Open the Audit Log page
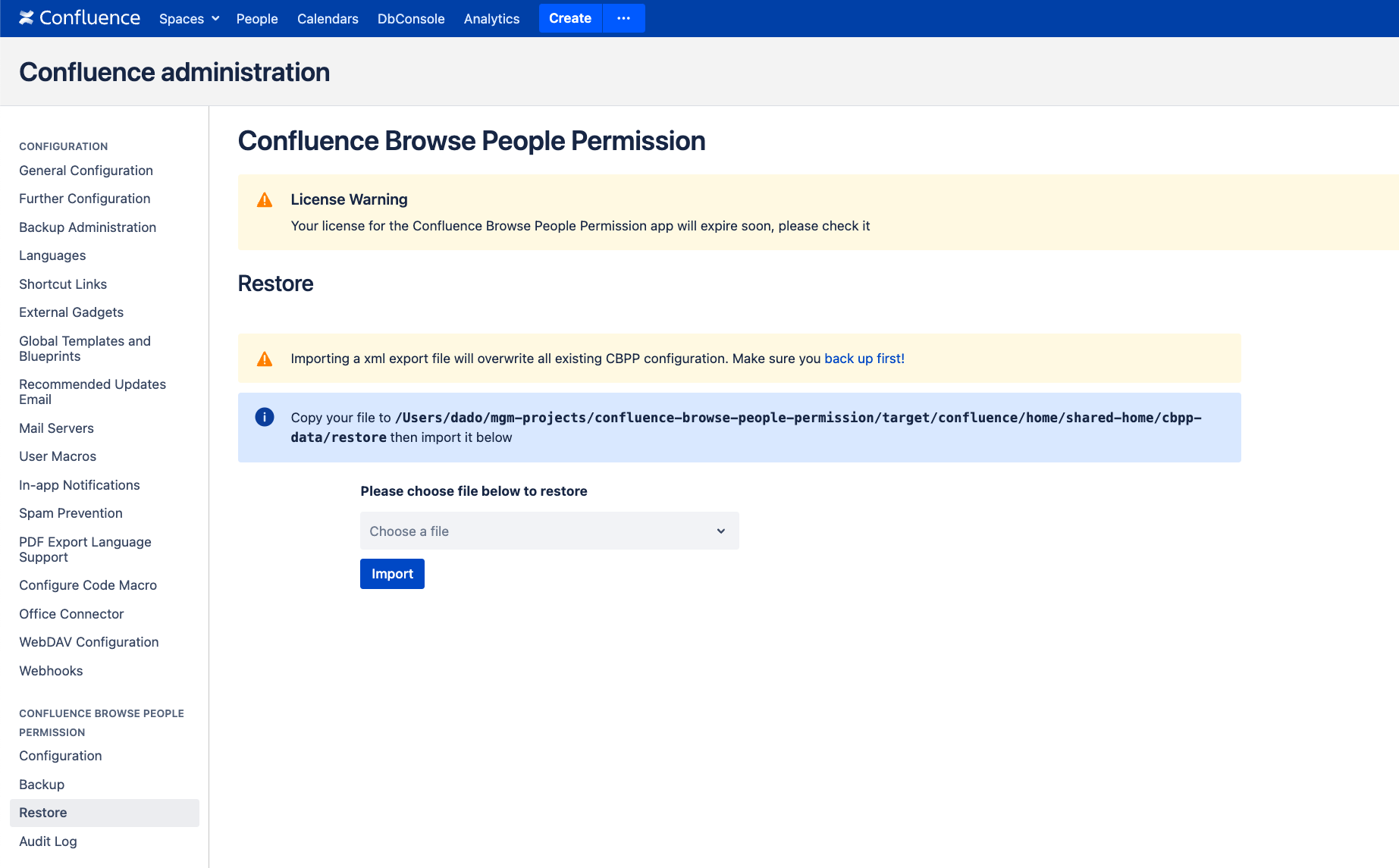Viewport: 1399px width, 868px height. click(x=48, y=841)
